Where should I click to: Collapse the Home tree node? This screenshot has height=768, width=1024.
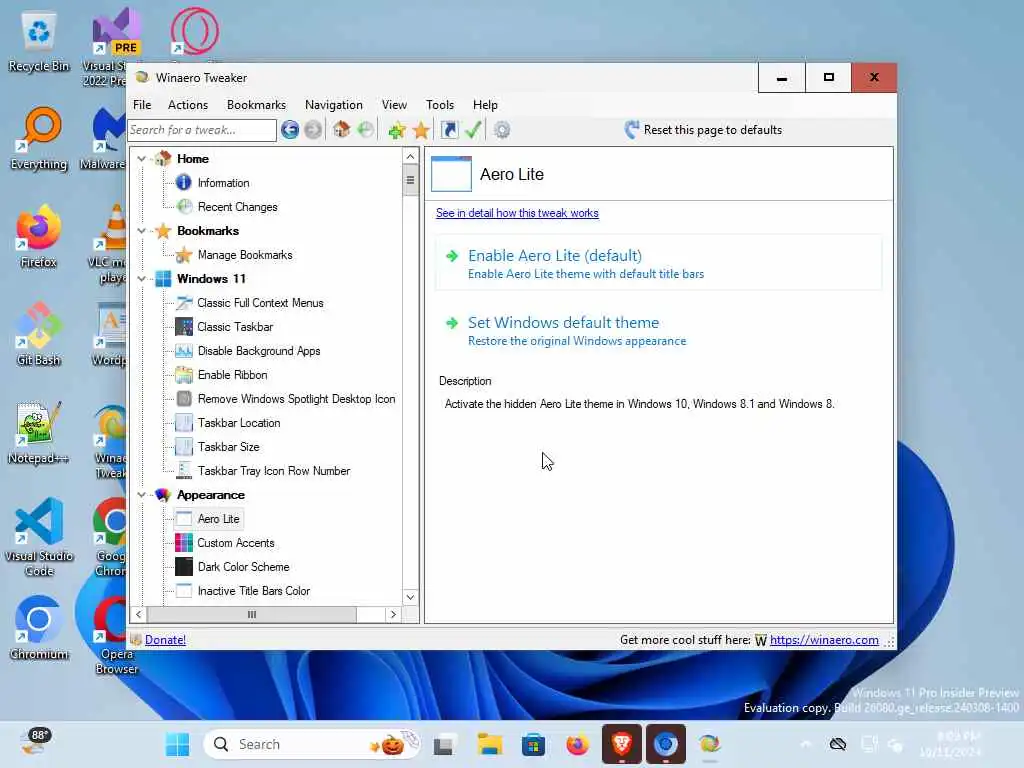click(141, 159)
